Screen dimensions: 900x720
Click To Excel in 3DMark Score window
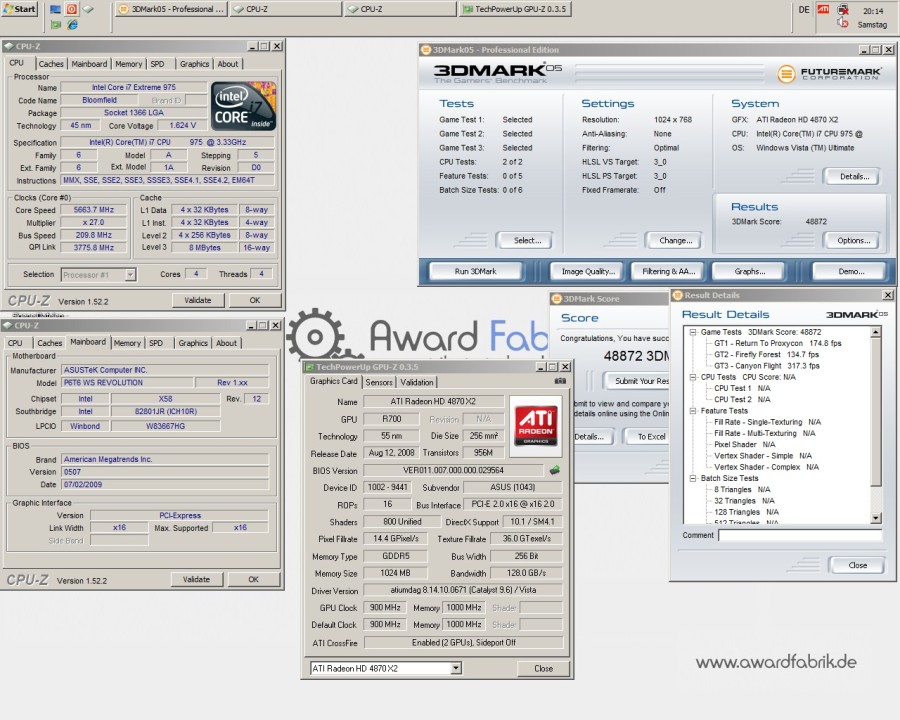pos(646,436)
